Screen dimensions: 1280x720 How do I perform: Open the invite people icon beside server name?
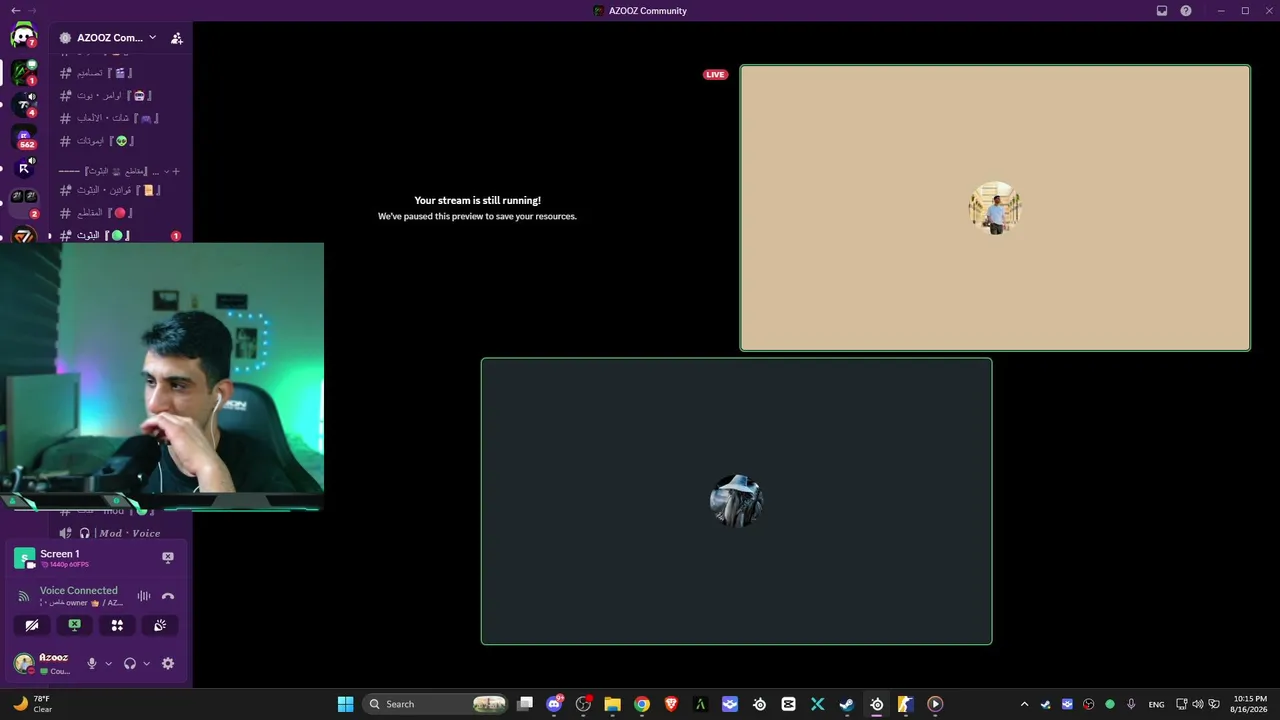coord(177,38)
